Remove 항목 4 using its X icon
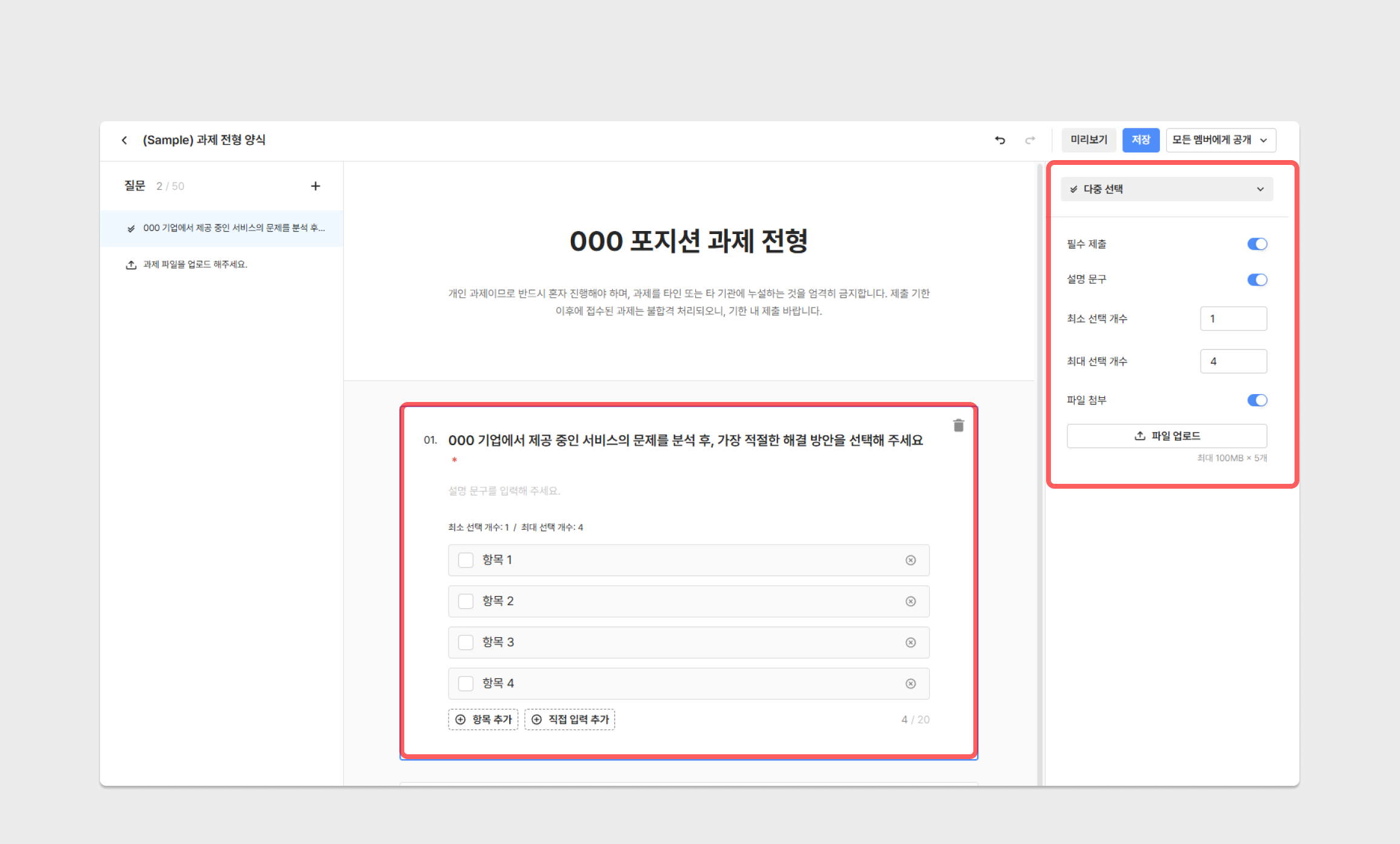Viewport: 1400px width, 844px height. tap(910, 684)
